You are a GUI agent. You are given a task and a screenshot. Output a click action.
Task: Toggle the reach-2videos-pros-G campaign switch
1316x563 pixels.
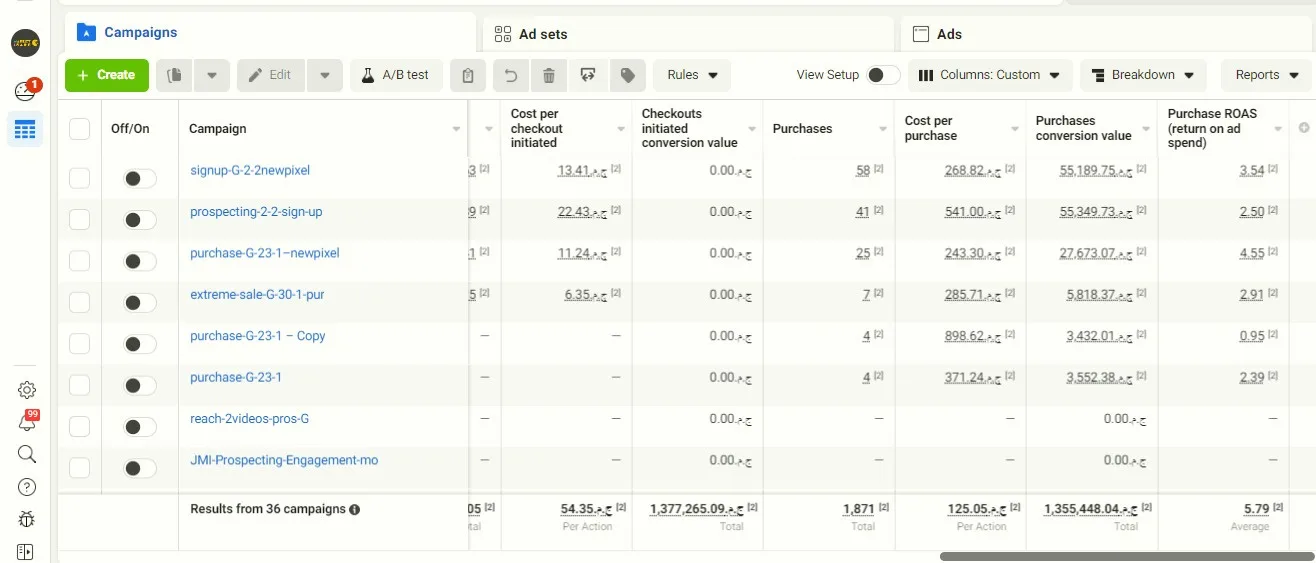tap(139, 427)
